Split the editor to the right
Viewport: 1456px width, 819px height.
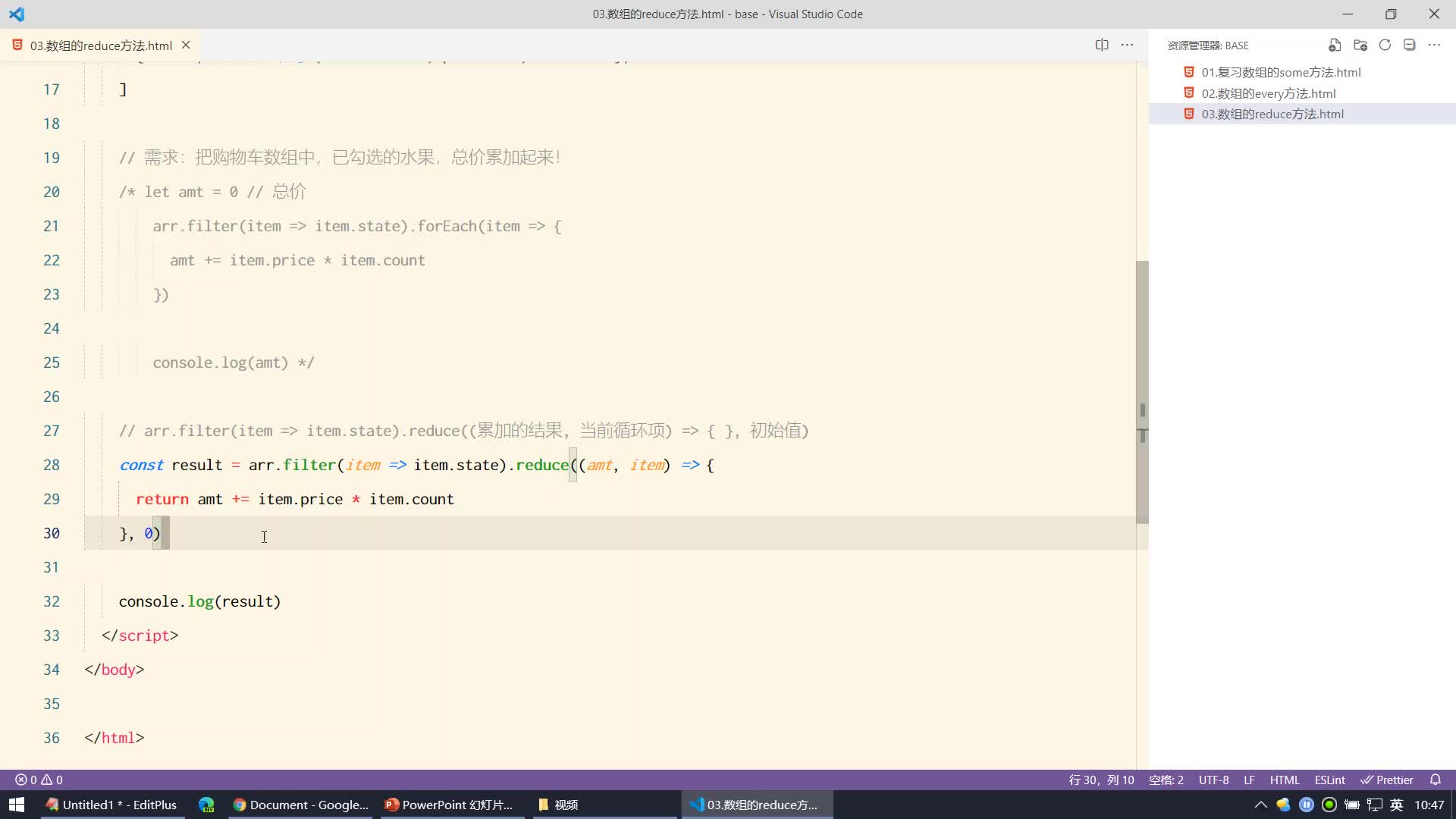(1102, 45)
